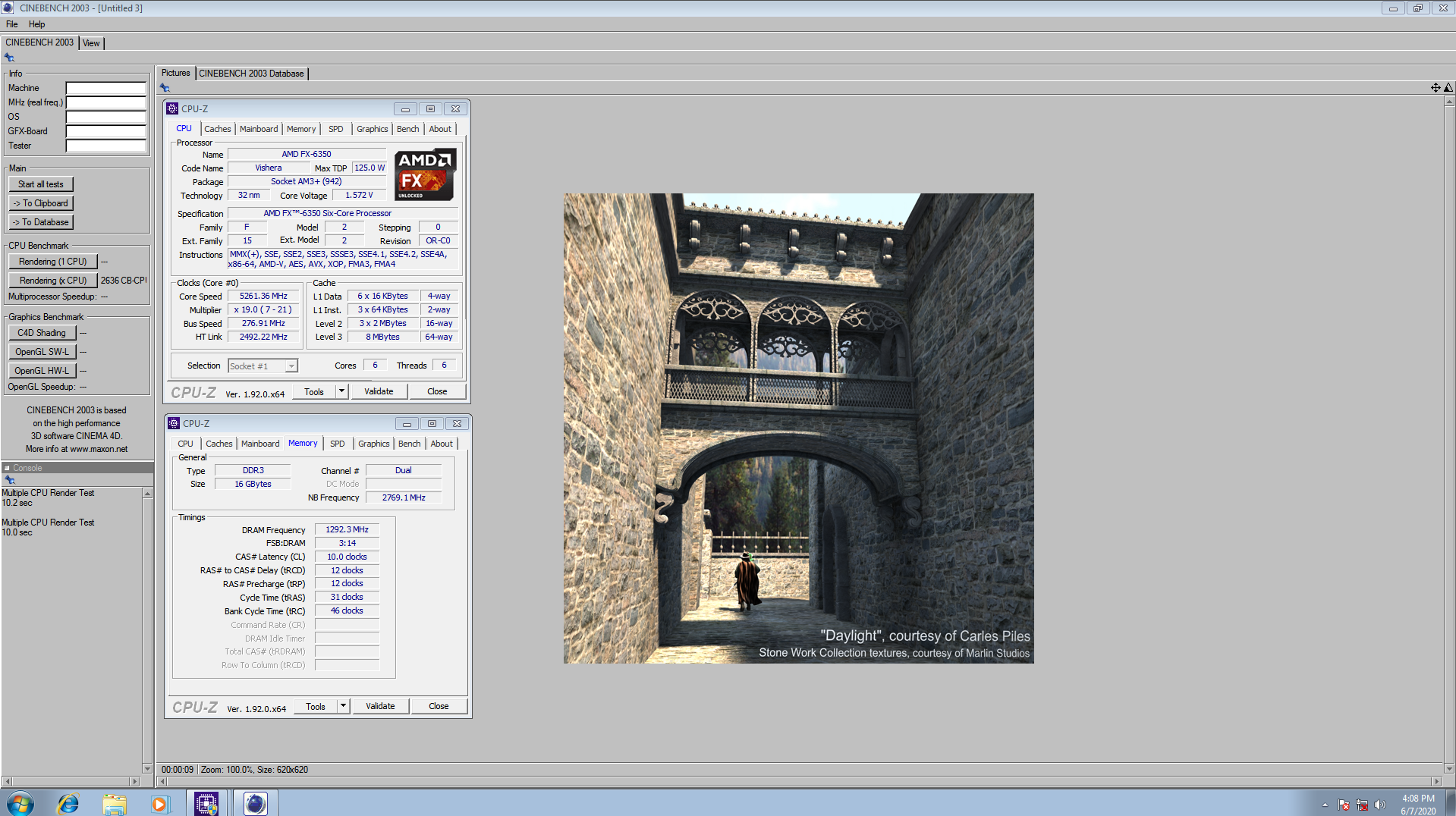
Task: Run OpenGL SW-L benchmark
Action: tap(42, 352)
